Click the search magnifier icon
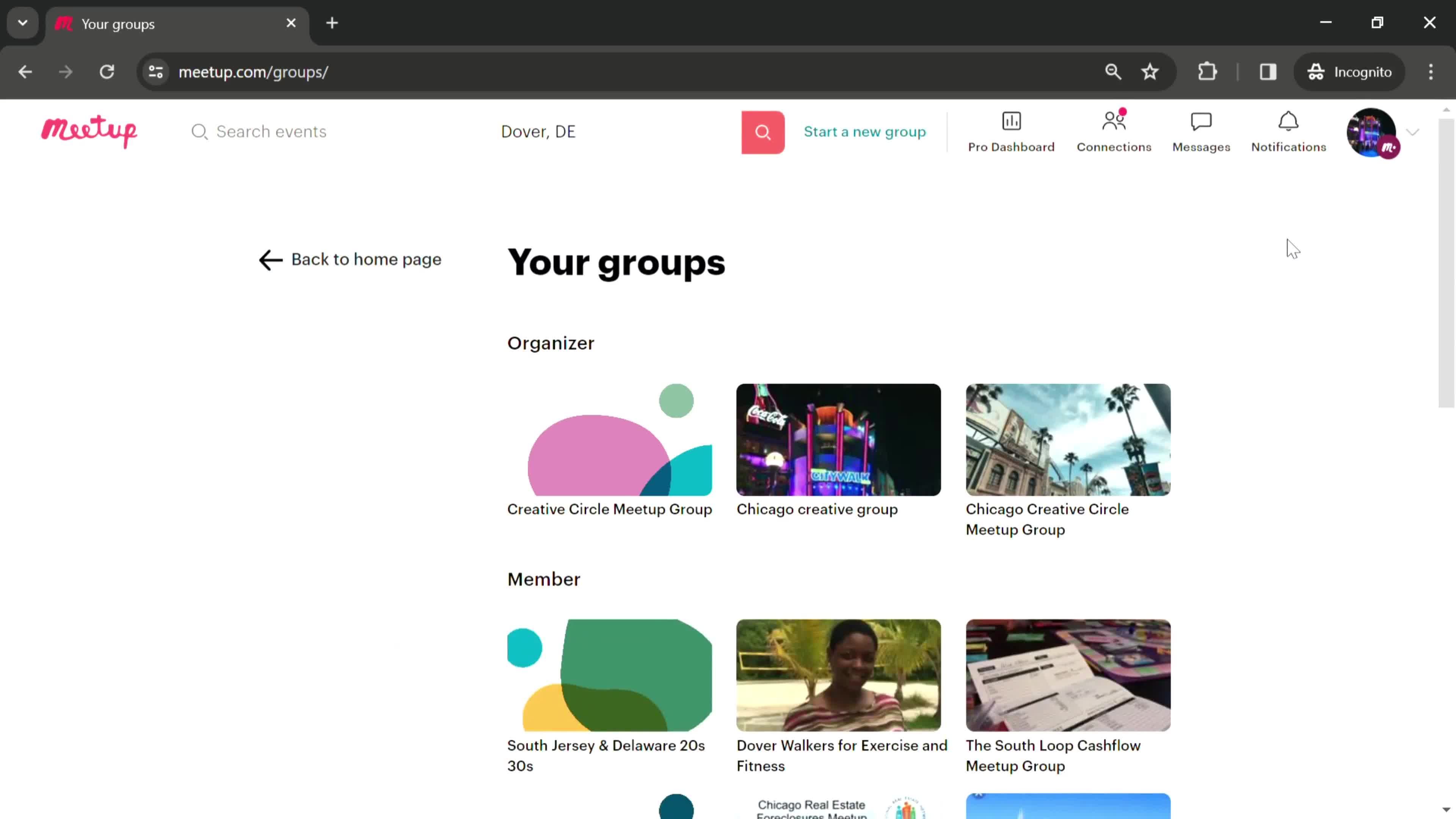Screen dimensions: 1456x819 (763, 131)
